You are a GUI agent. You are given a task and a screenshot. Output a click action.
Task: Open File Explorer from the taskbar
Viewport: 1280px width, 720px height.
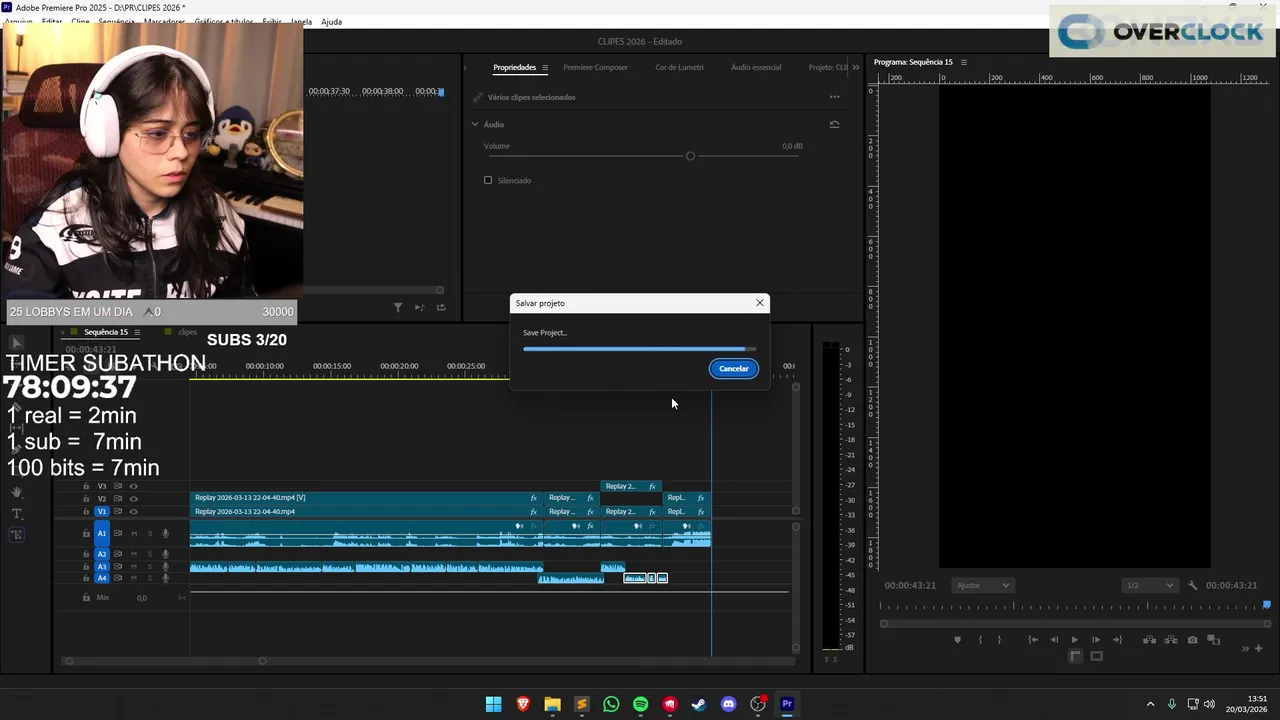tap(552, 704)
